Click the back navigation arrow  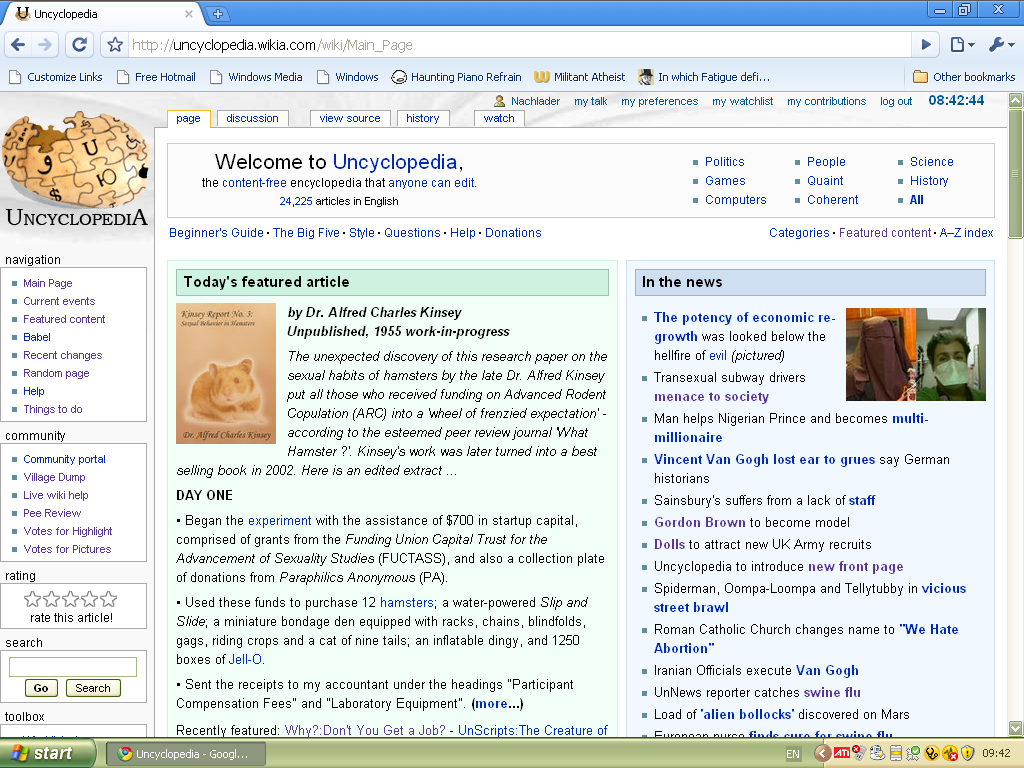coord(17,44)
